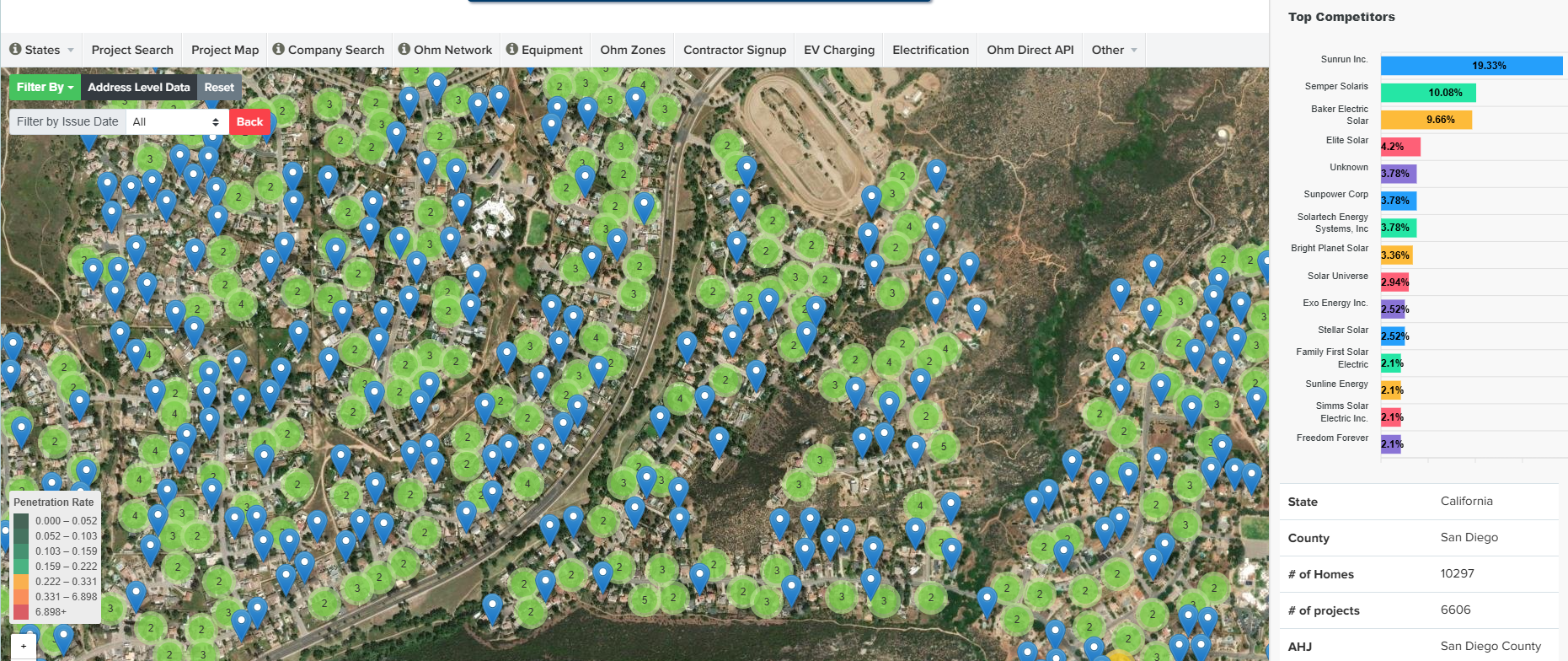Click the info icon beside Company Search
Viewport: 1568px width, 661px height.
[279, 50]
